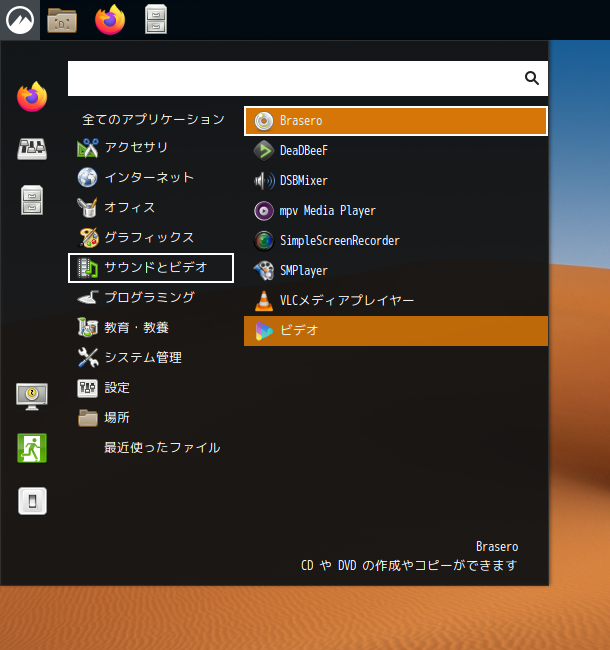Launch the ビデオ application
610x650 pixels.
(396, 331)
